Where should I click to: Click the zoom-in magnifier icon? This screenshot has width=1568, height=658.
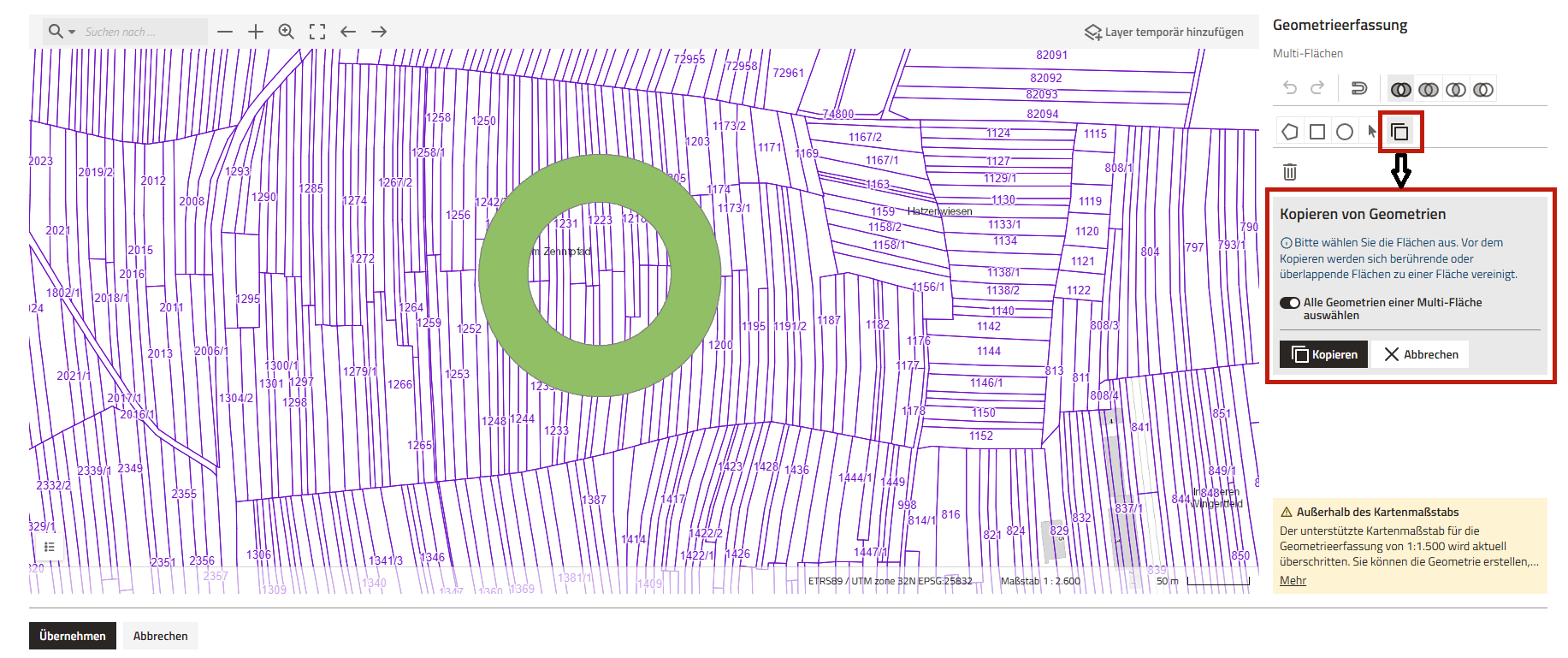[x=287, y=32]
